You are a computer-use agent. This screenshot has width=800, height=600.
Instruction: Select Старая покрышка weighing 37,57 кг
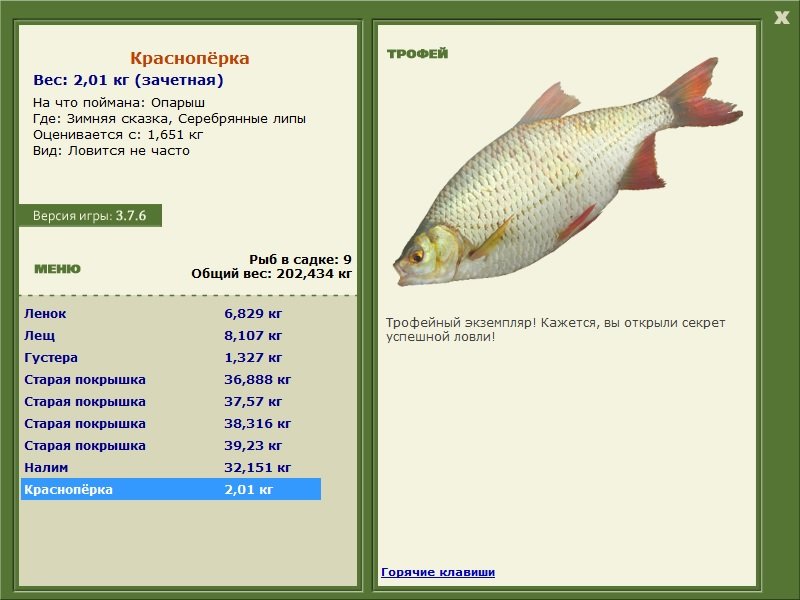(170, 401)
